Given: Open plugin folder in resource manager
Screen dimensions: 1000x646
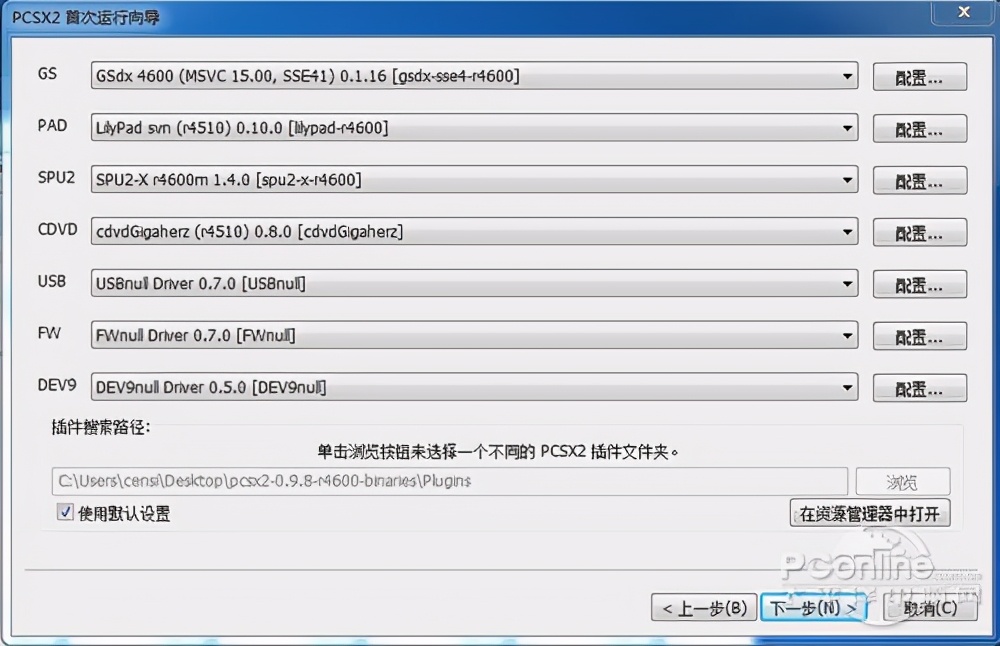Looking at the screenshot, I should tap(869, 513).
